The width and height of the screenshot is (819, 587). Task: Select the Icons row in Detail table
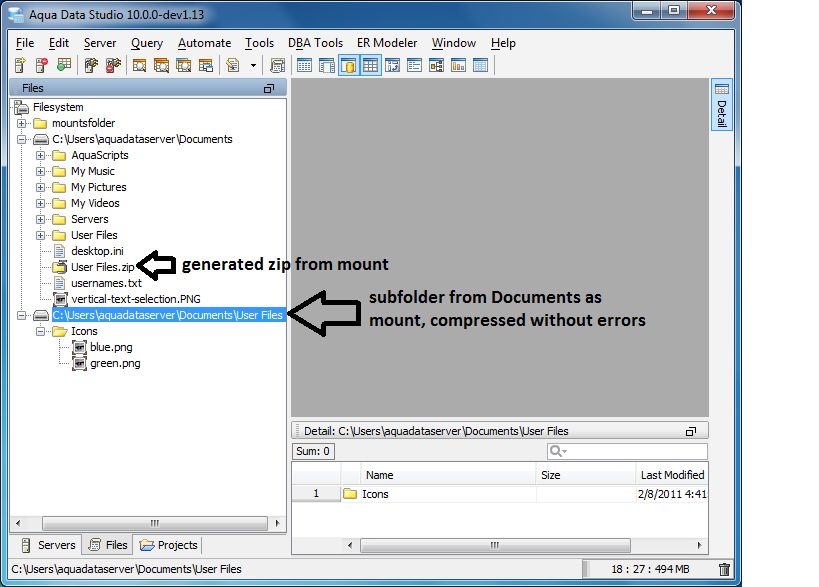coord(499,494)
